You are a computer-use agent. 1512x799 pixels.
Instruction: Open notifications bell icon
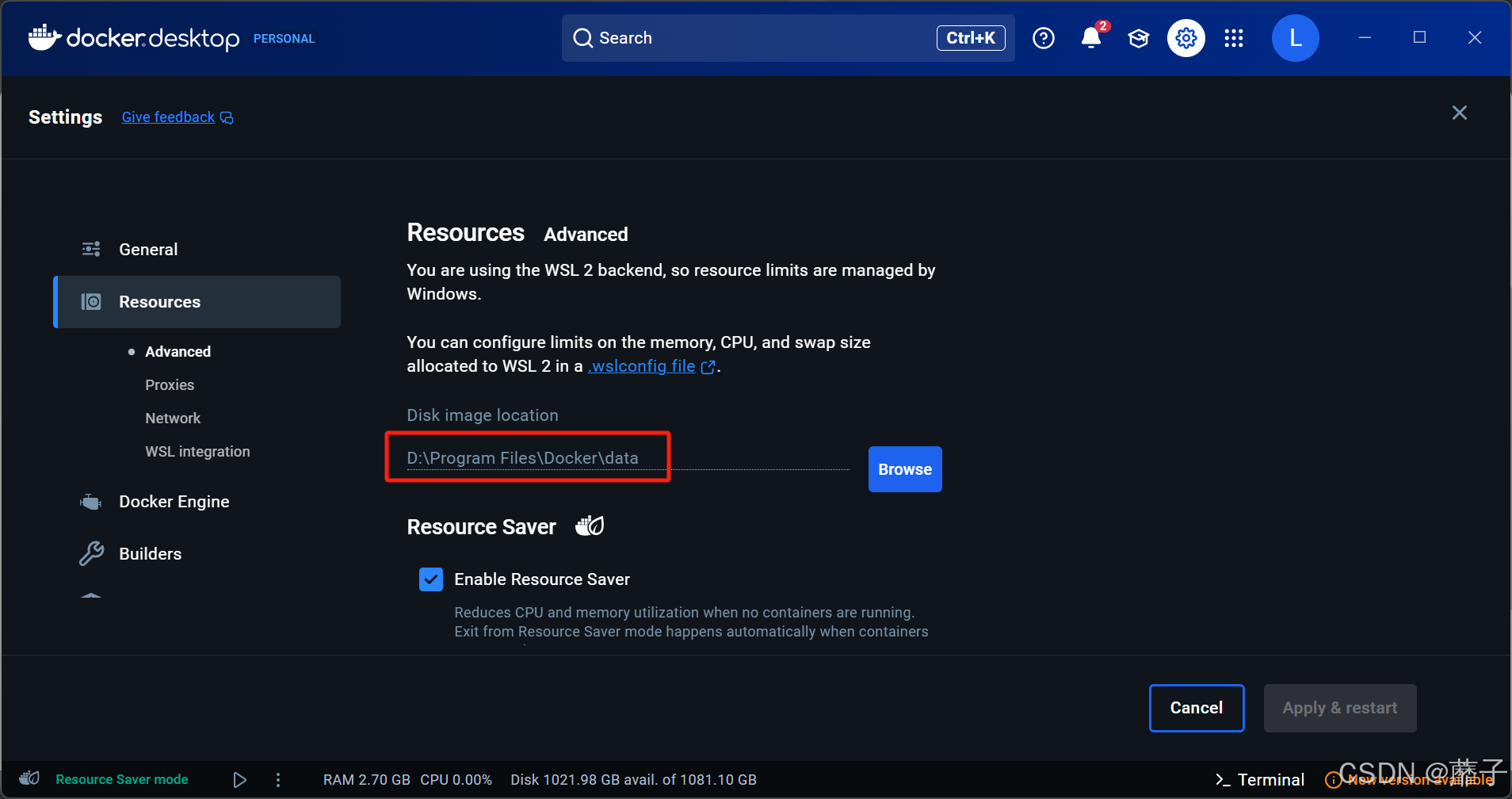[x=1091, y=38]
